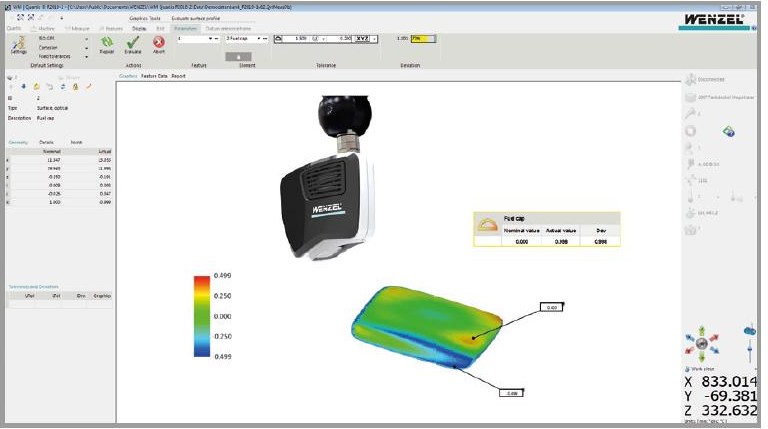The height and width of the screenshot is (429, 768).
Task: Click the green Repeat action icon
Action: pos(106,42)
